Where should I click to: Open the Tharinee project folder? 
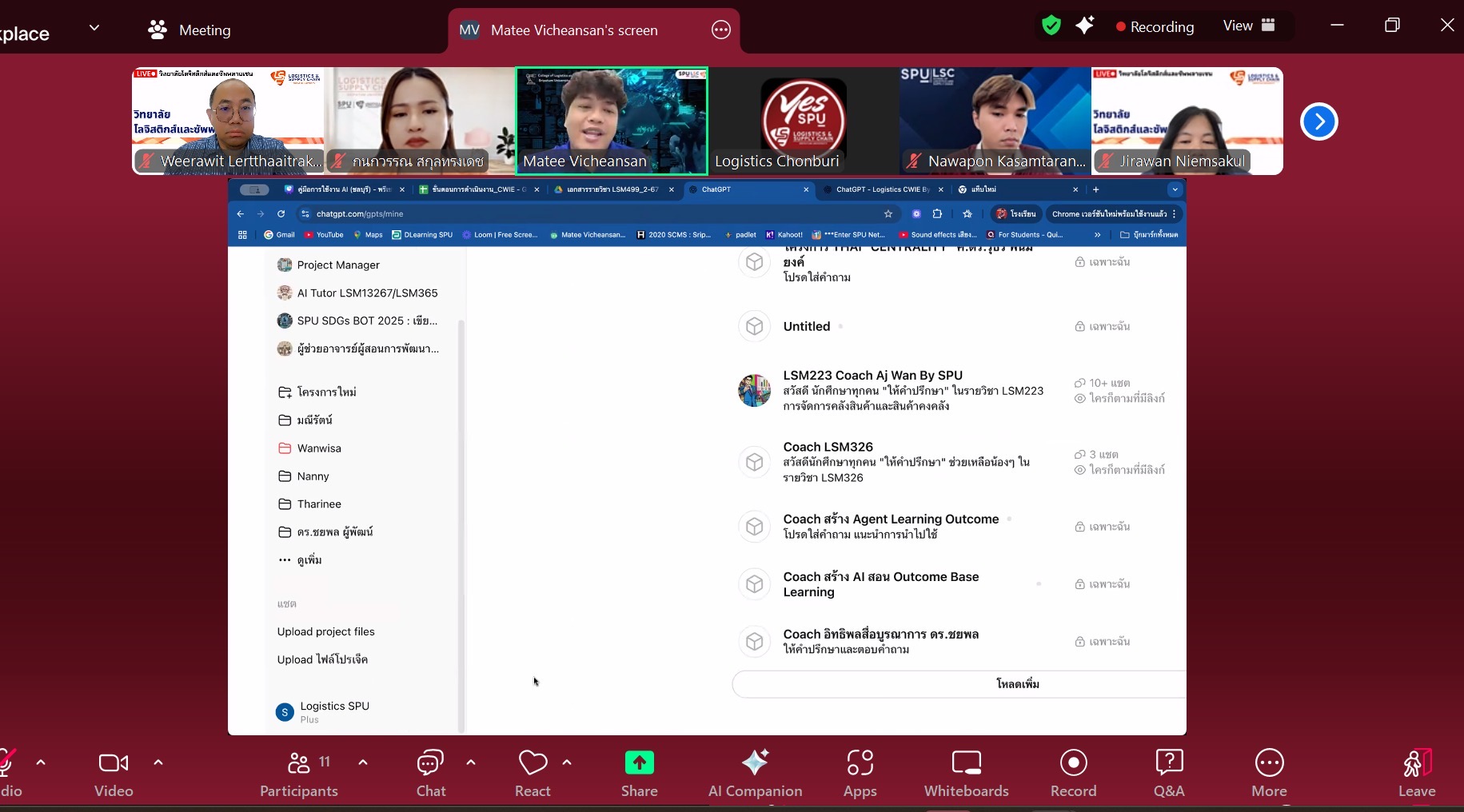tap(309, 504)
